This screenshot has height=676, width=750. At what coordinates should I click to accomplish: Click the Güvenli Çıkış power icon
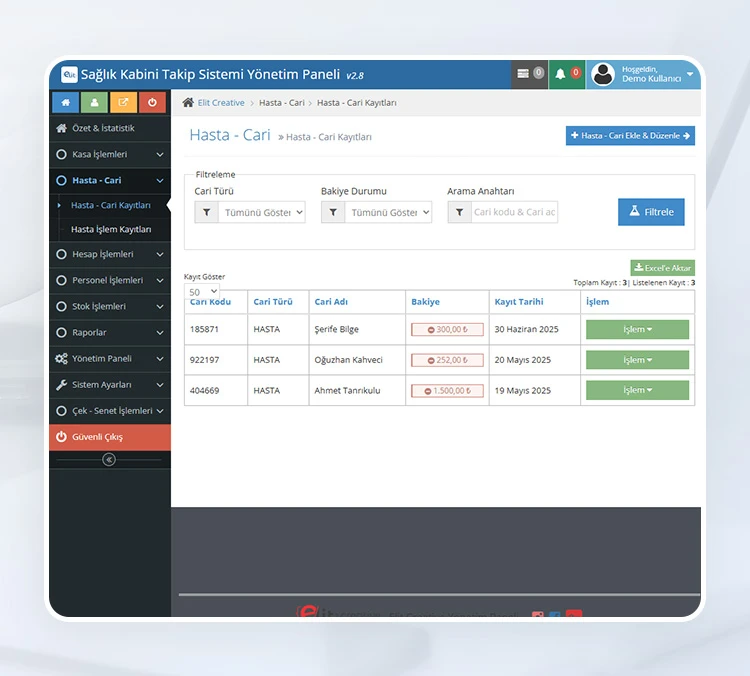pos(61,437)
